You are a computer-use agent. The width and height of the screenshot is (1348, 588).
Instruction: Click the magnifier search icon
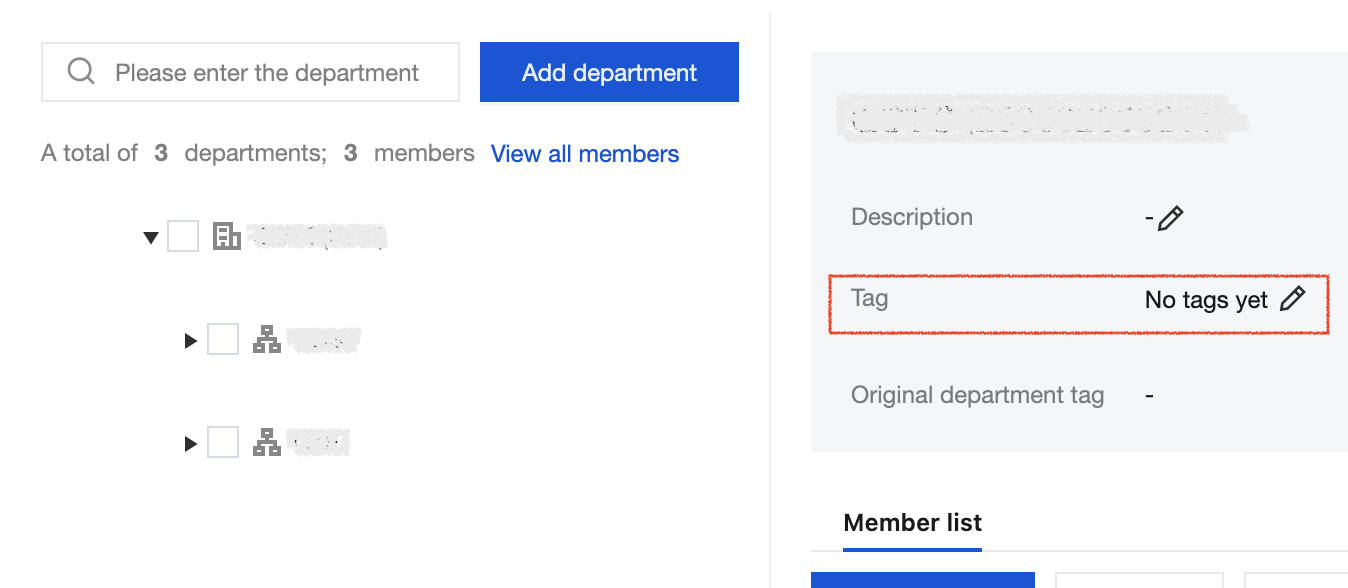click(x=81, y=72)
